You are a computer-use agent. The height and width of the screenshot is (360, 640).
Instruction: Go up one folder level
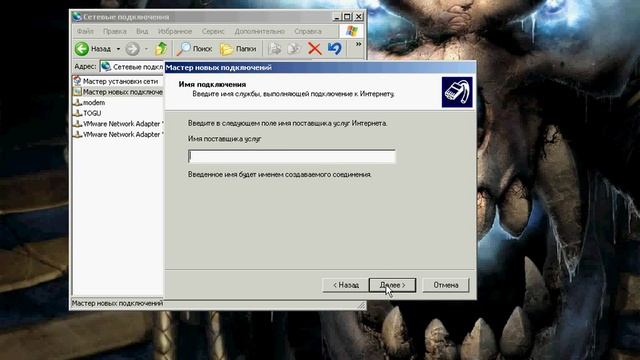(x=161, y=49)
